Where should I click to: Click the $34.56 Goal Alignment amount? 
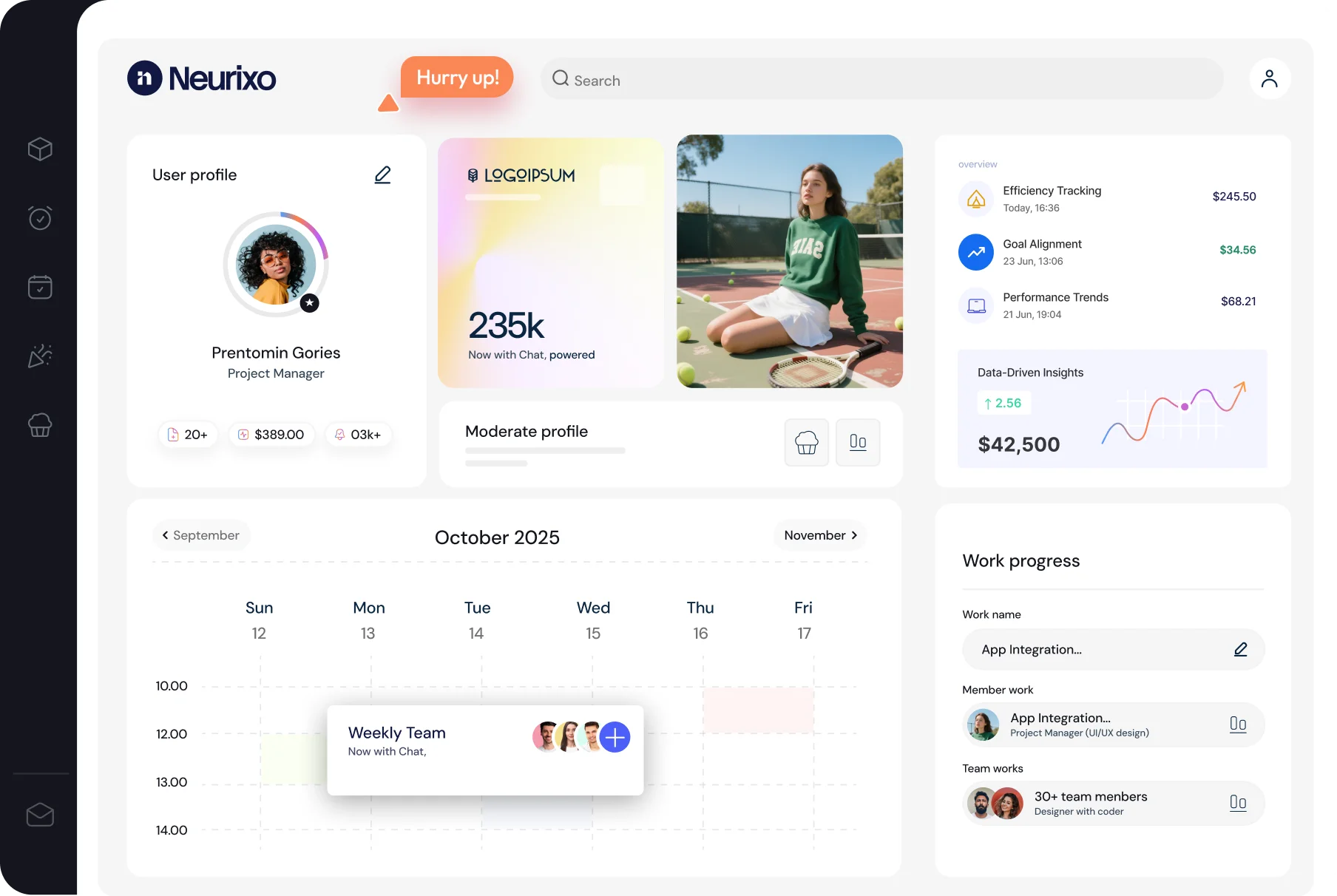pyautogui.click(x=1238, y=250)
